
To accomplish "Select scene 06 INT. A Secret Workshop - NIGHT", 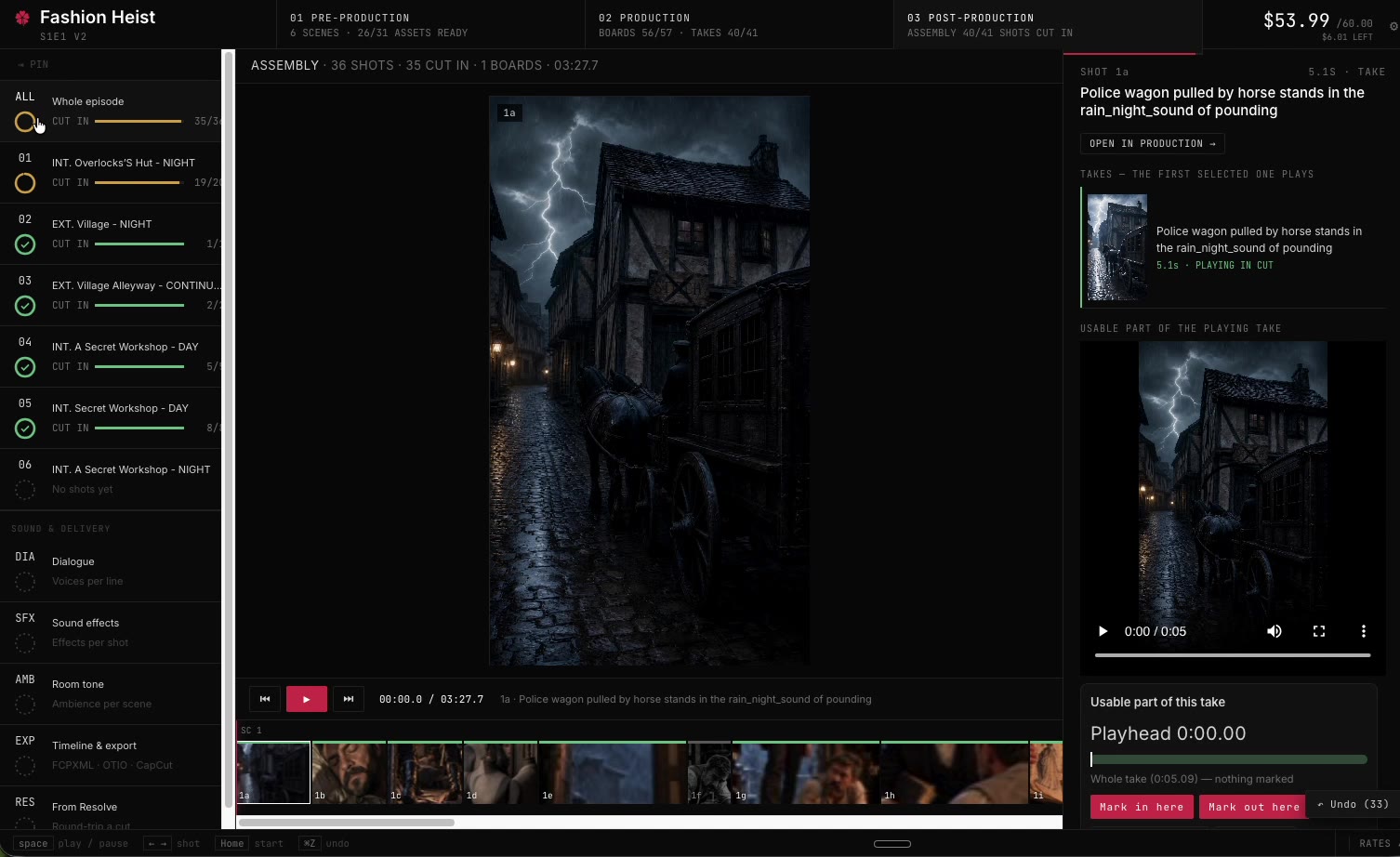I will click(x=111, y=479).
